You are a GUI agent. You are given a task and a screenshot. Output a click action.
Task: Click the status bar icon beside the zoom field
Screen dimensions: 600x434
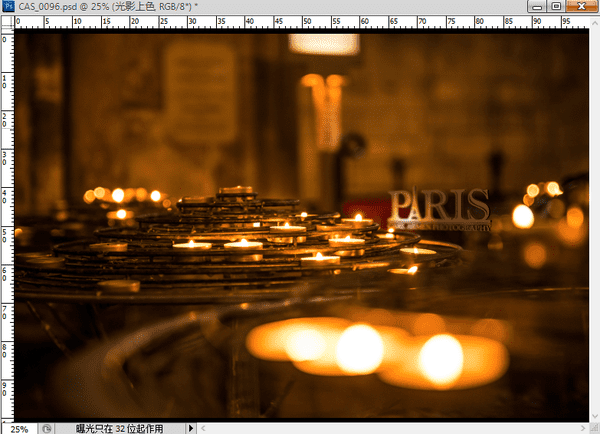point(47,429)
